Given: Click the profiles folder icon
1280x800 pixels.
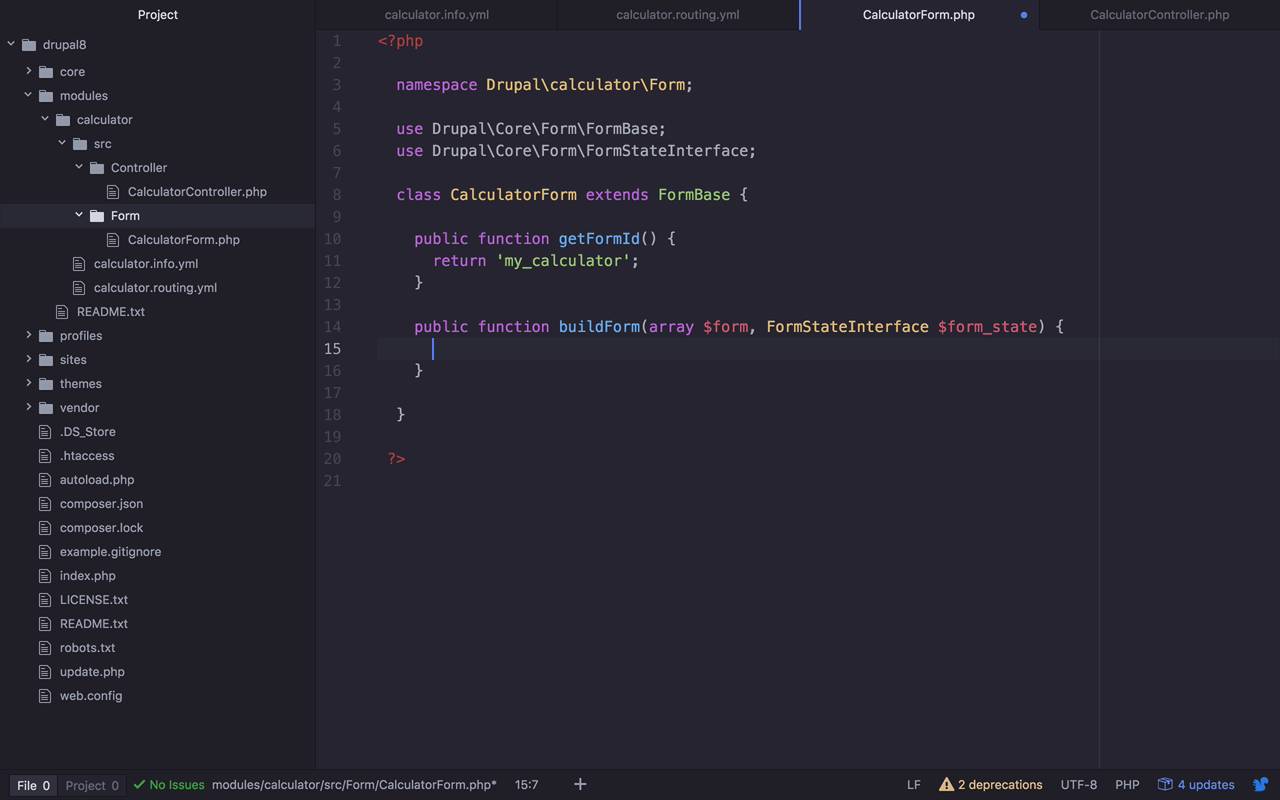Looking at the screenshot, I should click(x=46, y=335).
